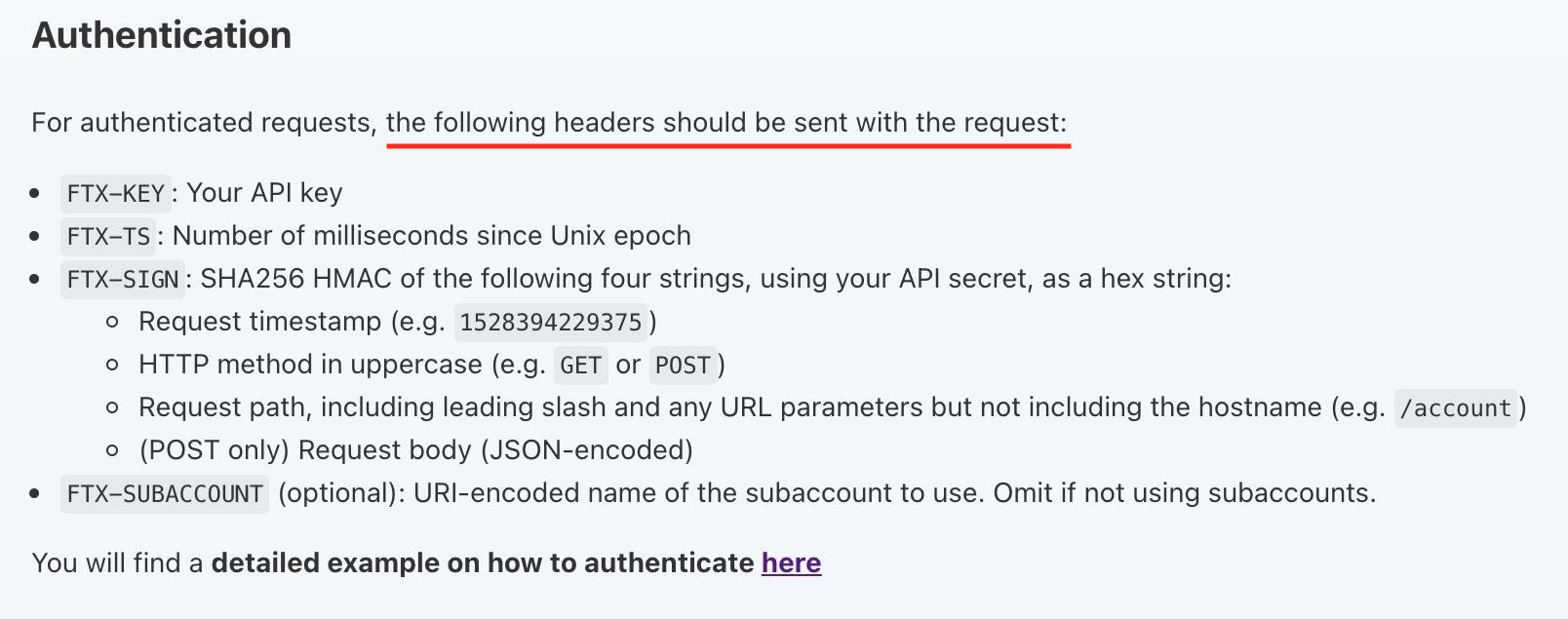Click the GET method code snippet
The image size is (1568, 619).
click(580, 365)
